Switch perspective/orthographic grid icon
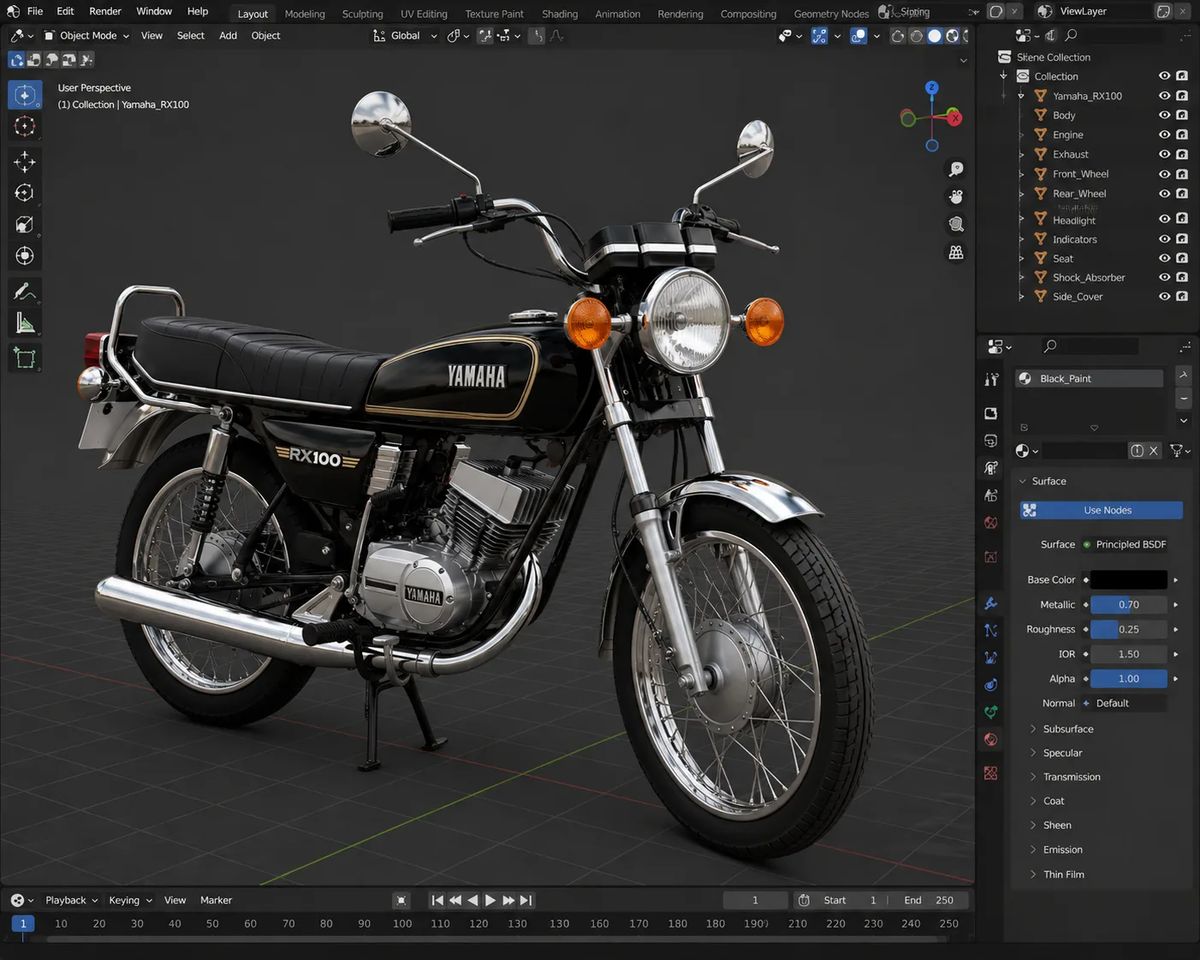 [956, 253]
